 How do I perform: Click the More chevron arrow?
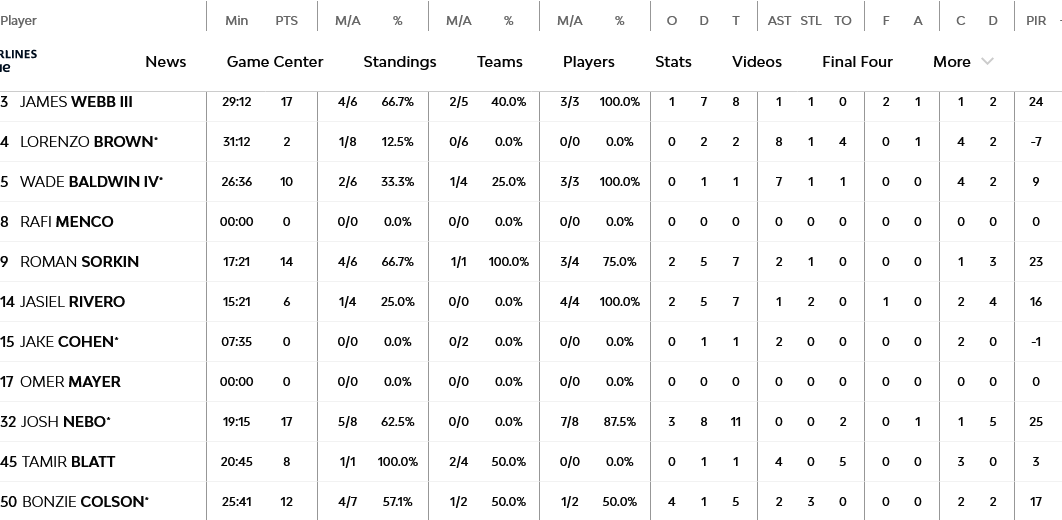[x=988, y=62]
